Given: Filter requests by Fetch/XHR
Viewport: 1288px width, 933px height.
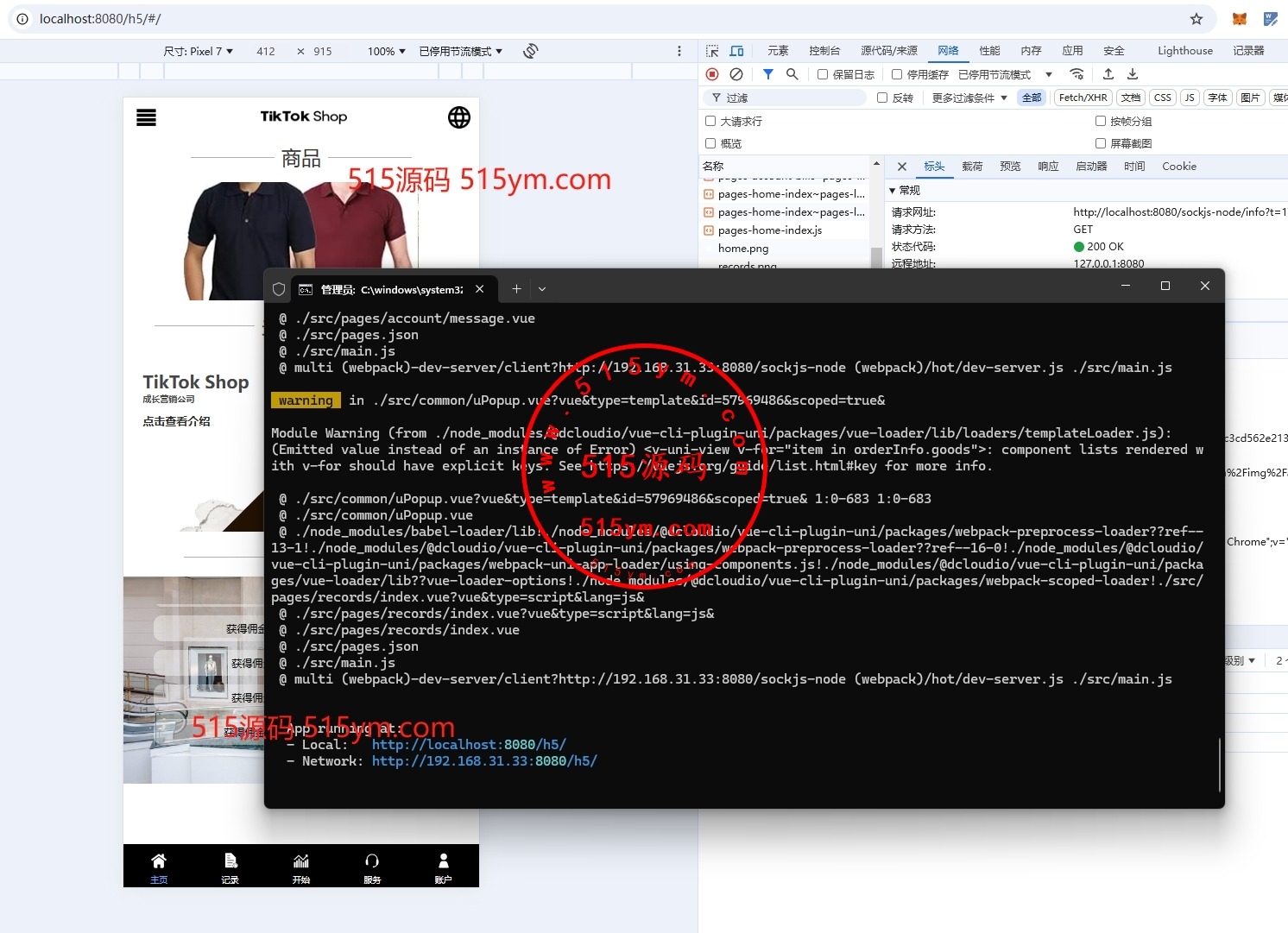Looking at the screenshot, I should click(1083, 98).
